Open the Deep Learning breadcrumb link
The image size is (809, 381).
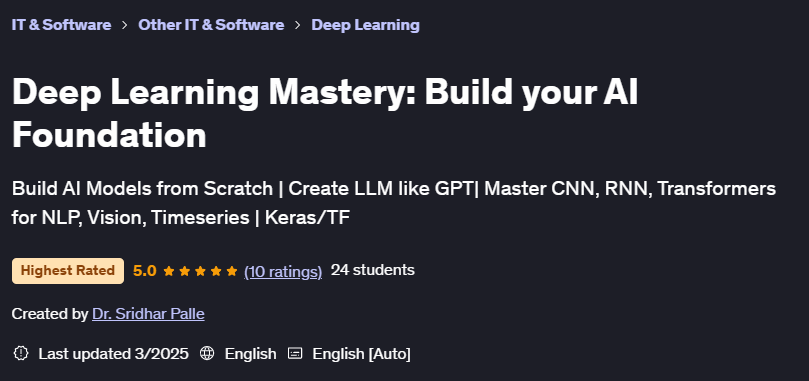(365, 25)
